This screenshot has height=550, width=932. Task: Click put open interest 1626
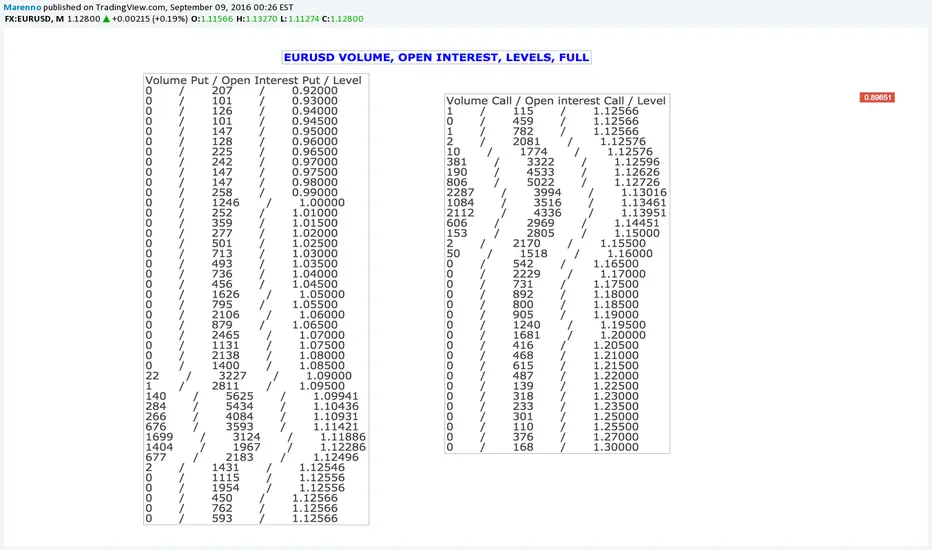point(225,294)
